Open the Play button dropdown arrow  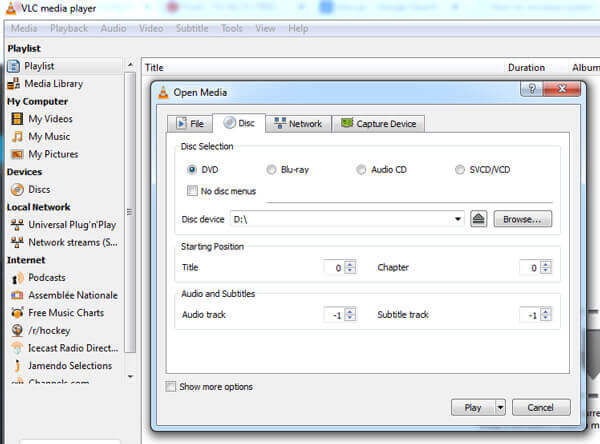[x=500, y=408]
